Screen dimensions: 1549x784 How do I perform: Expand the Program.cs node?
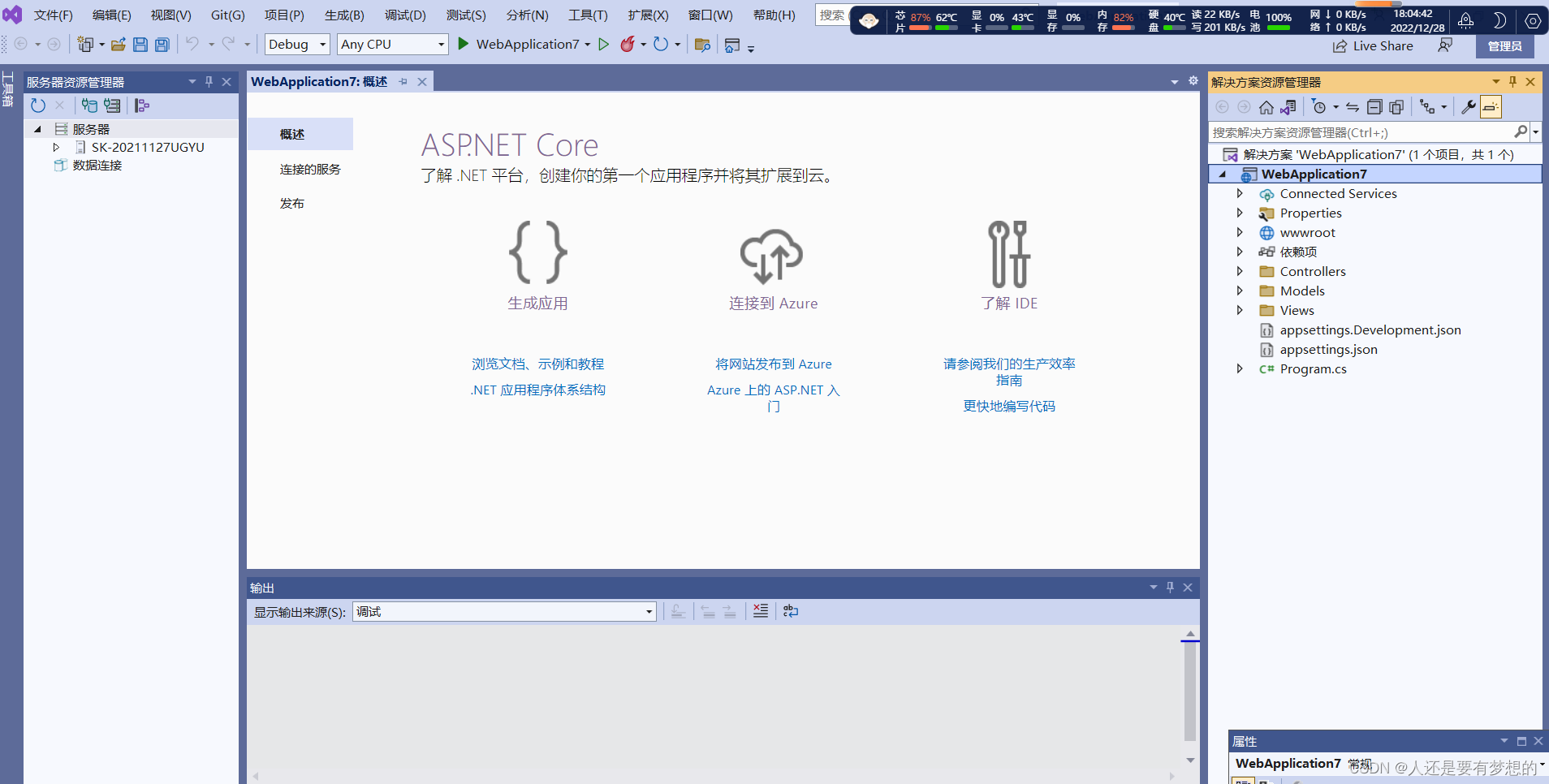click(1240, 368)
